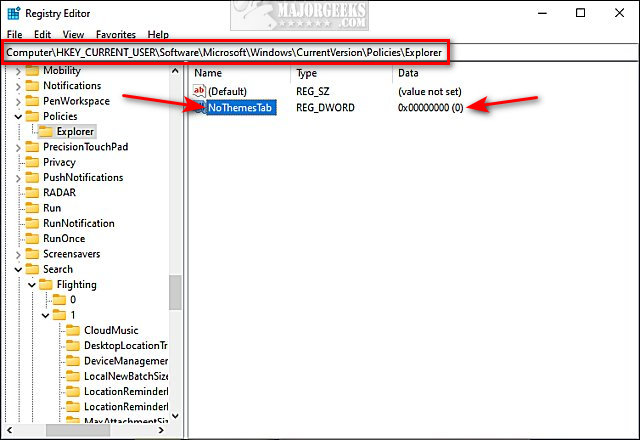Select the RADAR key label
Viewport: 640px width, 440px height.
click(x=59, y=192)
